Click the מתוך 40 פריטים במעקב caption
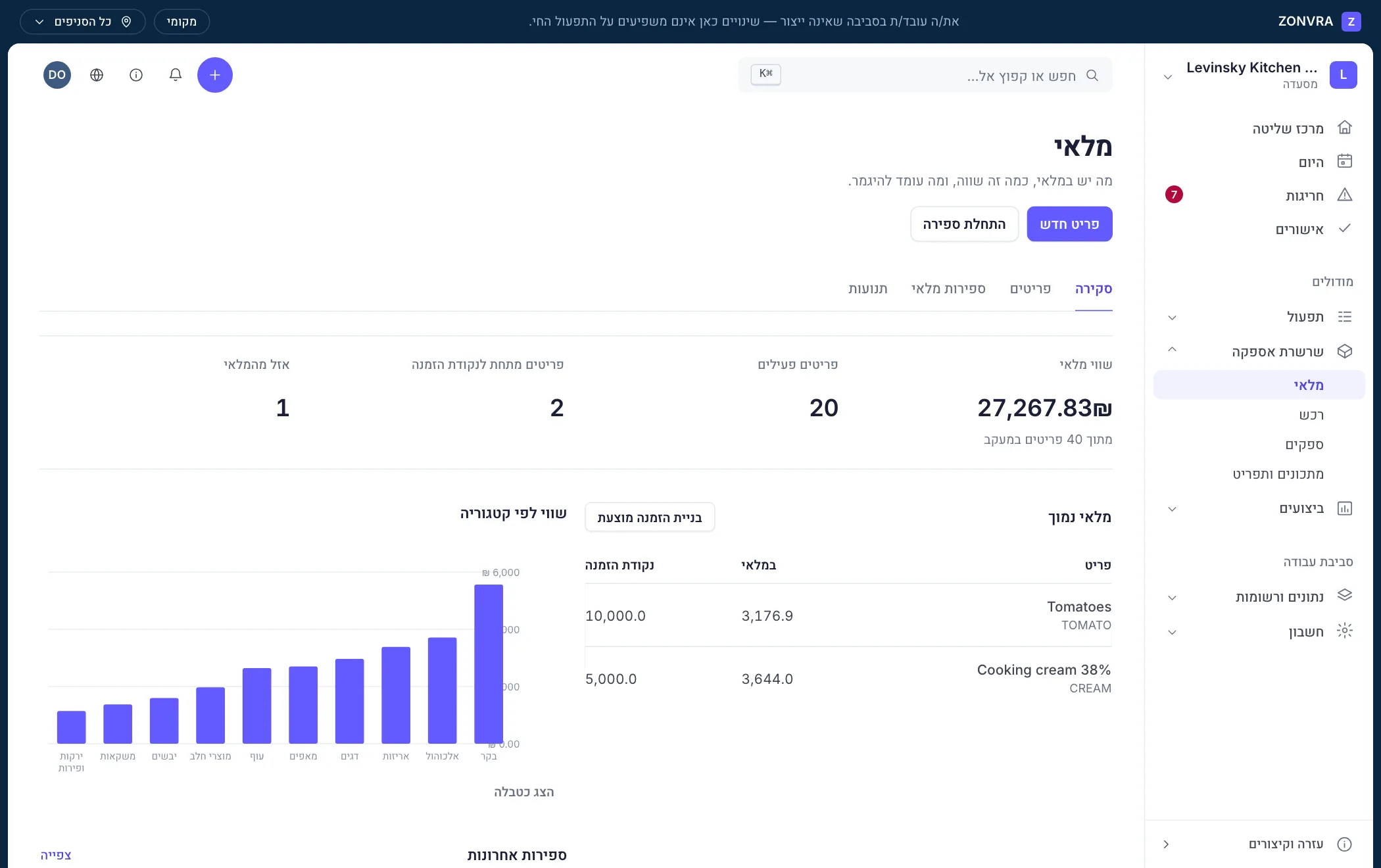Screen dimensions: 1381x868 [x=1048, y=439]
